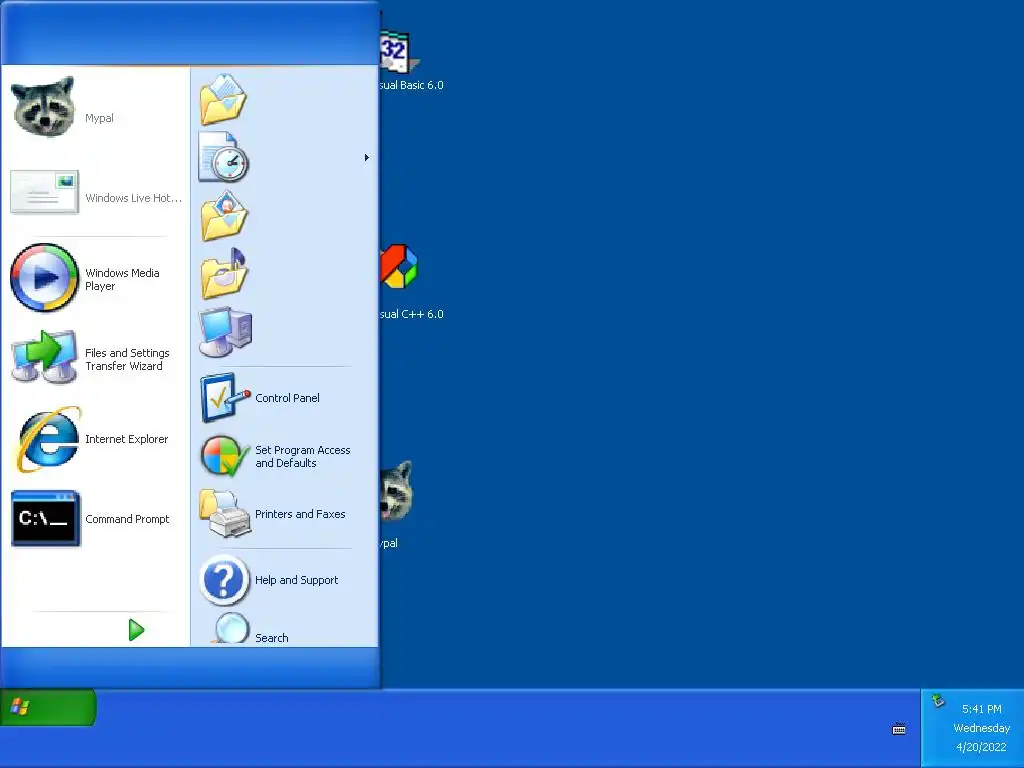Click the tray network icon above the clock

coord(938,701)
